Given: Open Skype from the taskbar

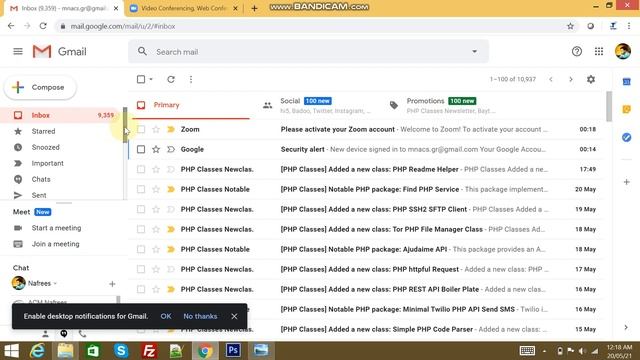Looking at the screenshot, I should (121, 351).
